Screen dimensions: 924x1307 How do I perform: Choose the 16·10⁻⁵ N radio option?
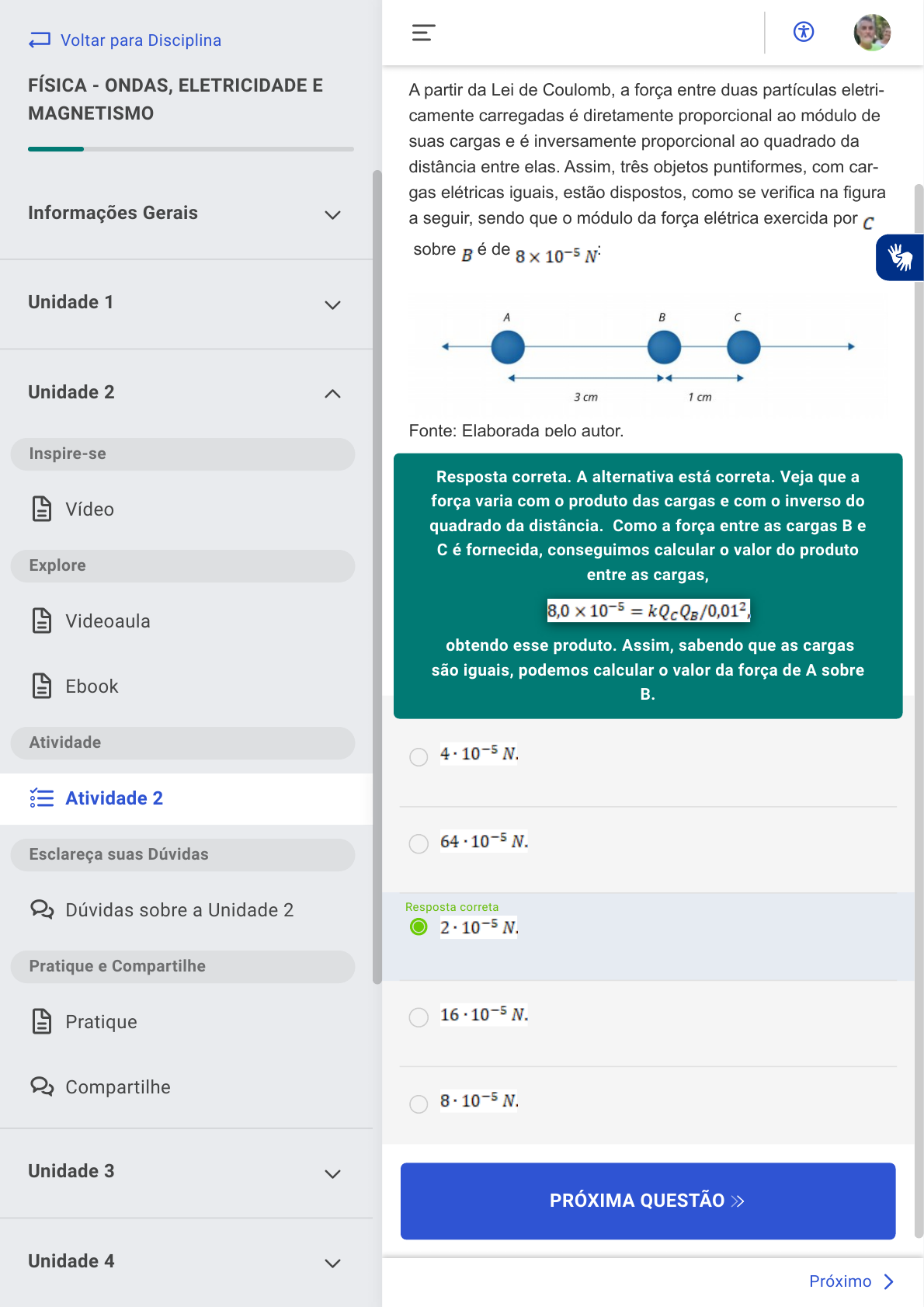(x=419, y=1017)
